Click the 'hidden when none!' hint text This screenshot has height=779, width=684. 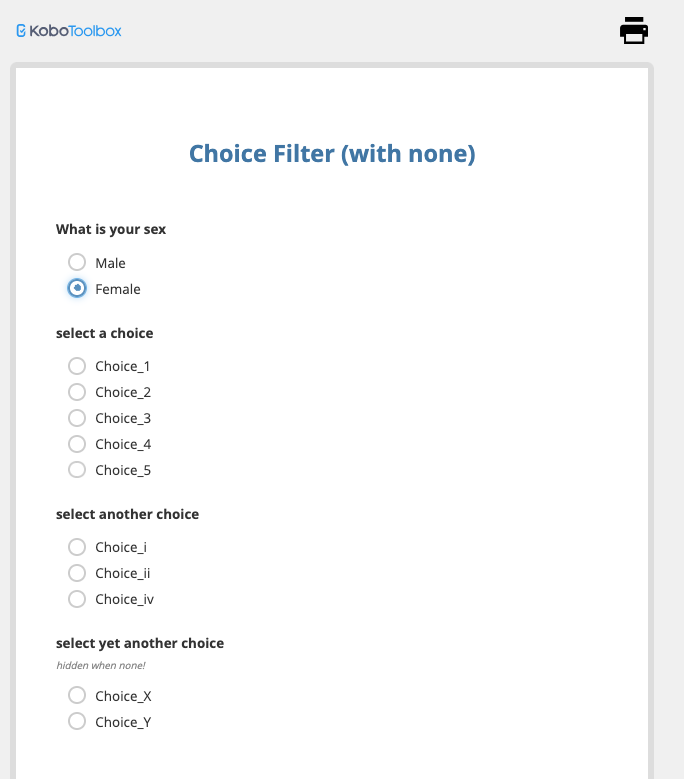pyautogui.click(x=100, y=665)
